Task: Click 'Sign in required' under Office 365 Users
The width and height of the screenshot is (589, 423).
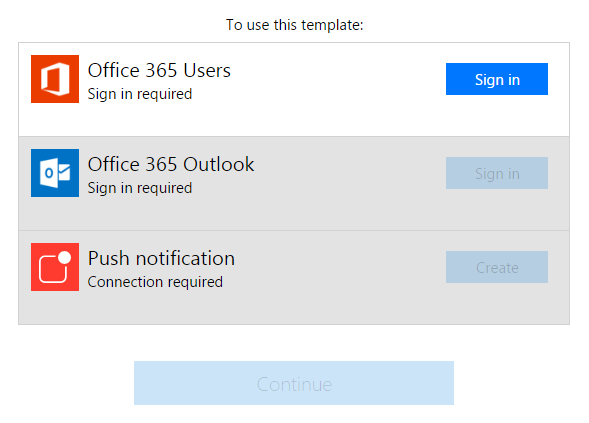Action: (140, 94)
